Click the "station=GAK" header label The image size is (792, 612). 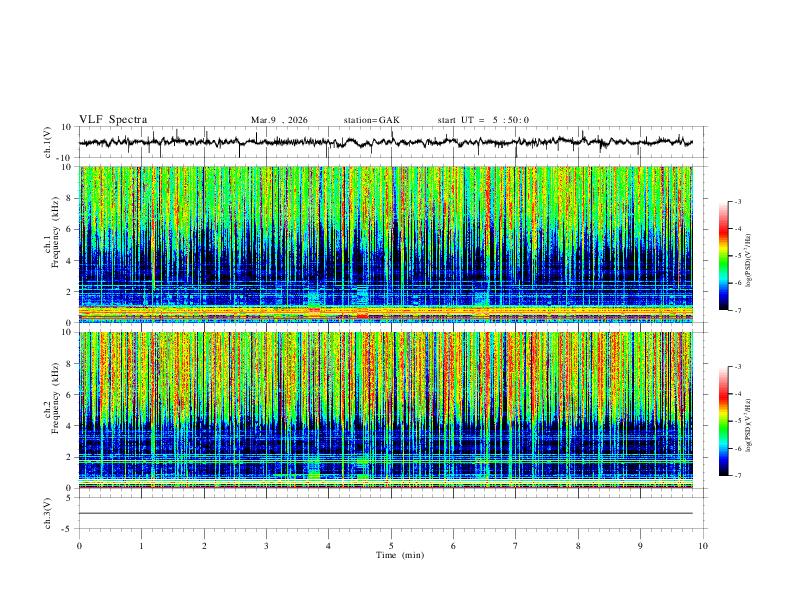(371, 120)
